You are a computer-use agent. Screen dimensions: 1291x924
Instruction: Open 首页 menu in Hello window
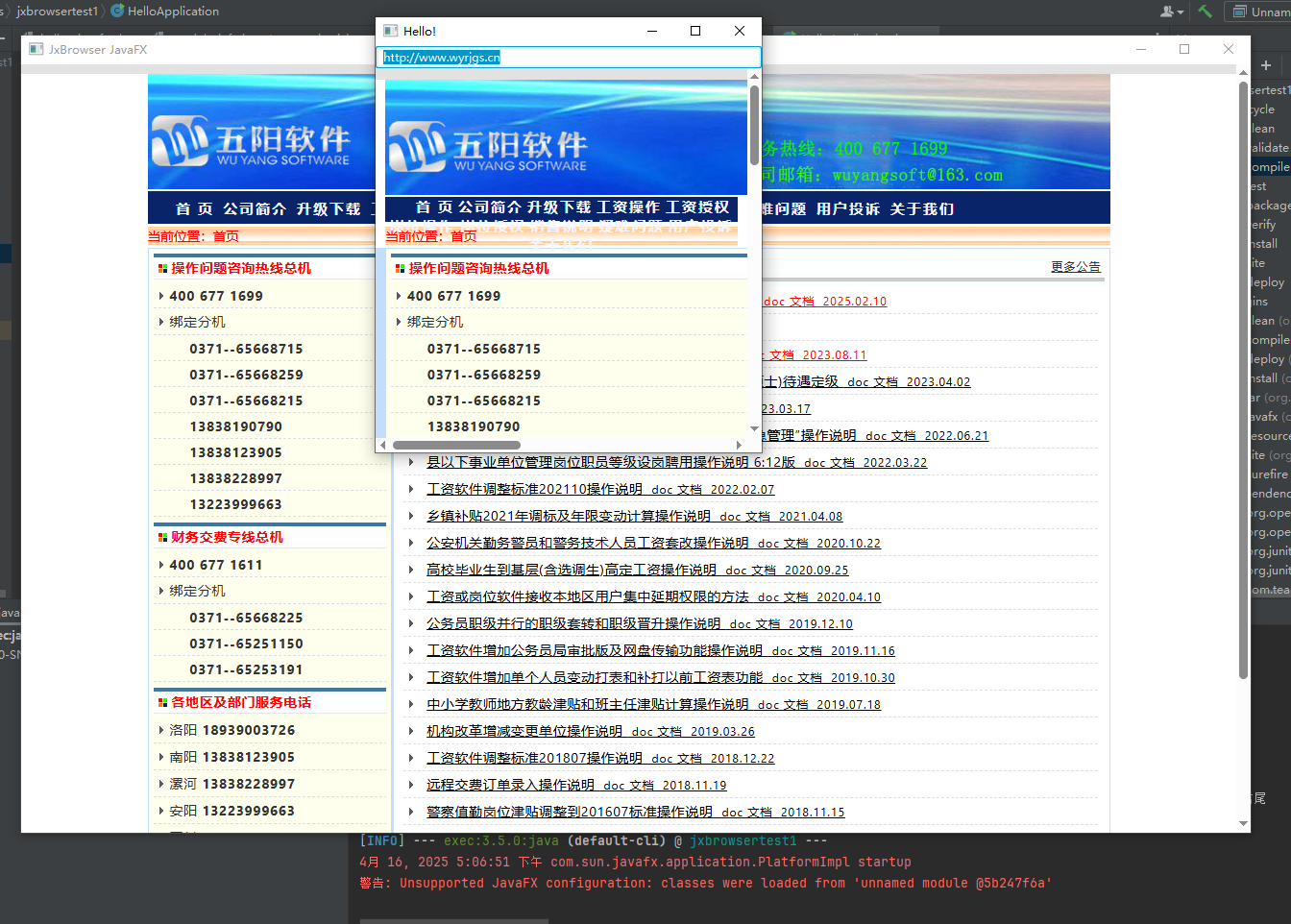point(434,207)
